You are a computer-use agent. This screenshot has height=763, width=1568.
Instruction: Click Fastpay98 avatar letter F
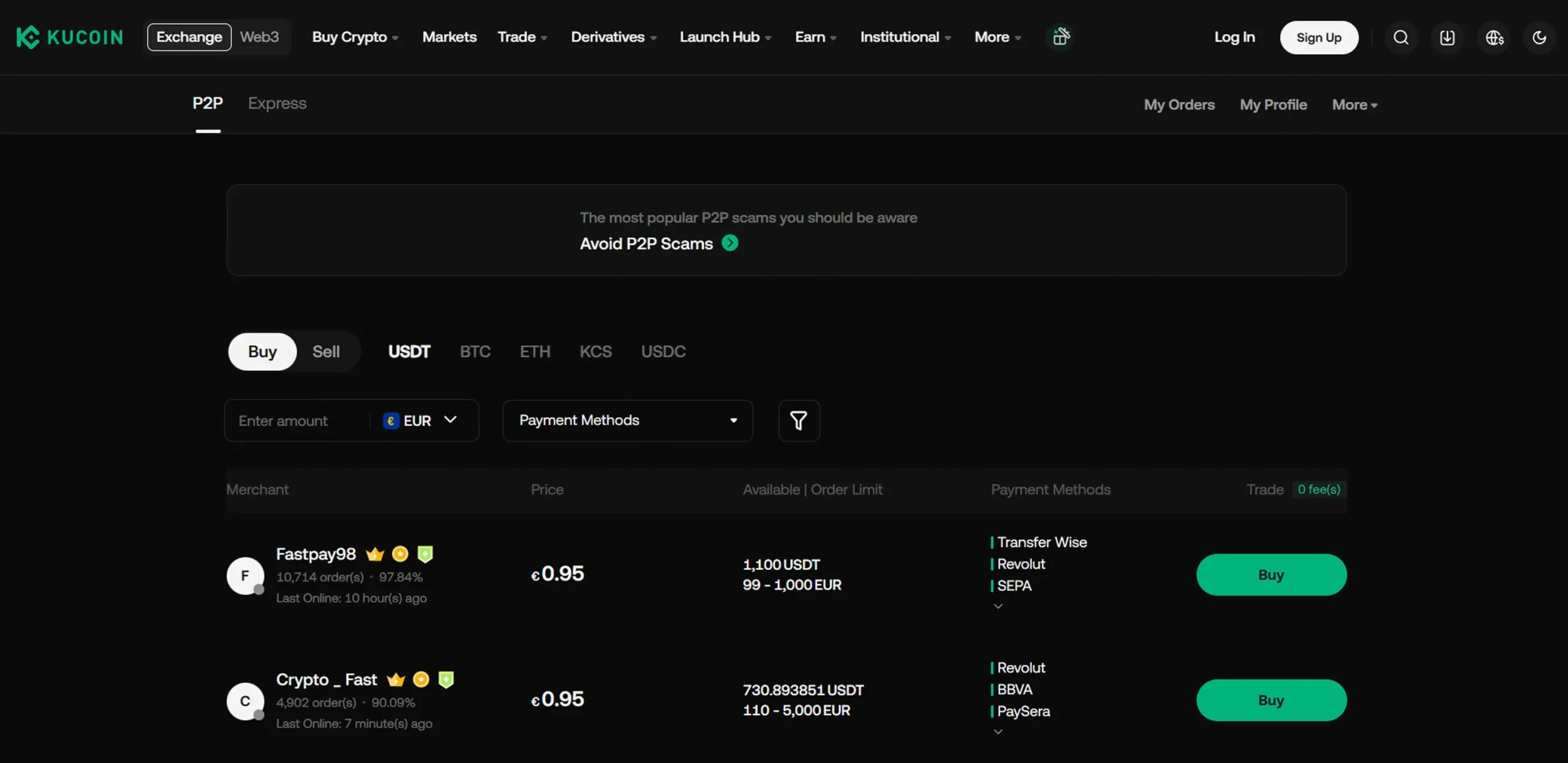coord(245,575)
